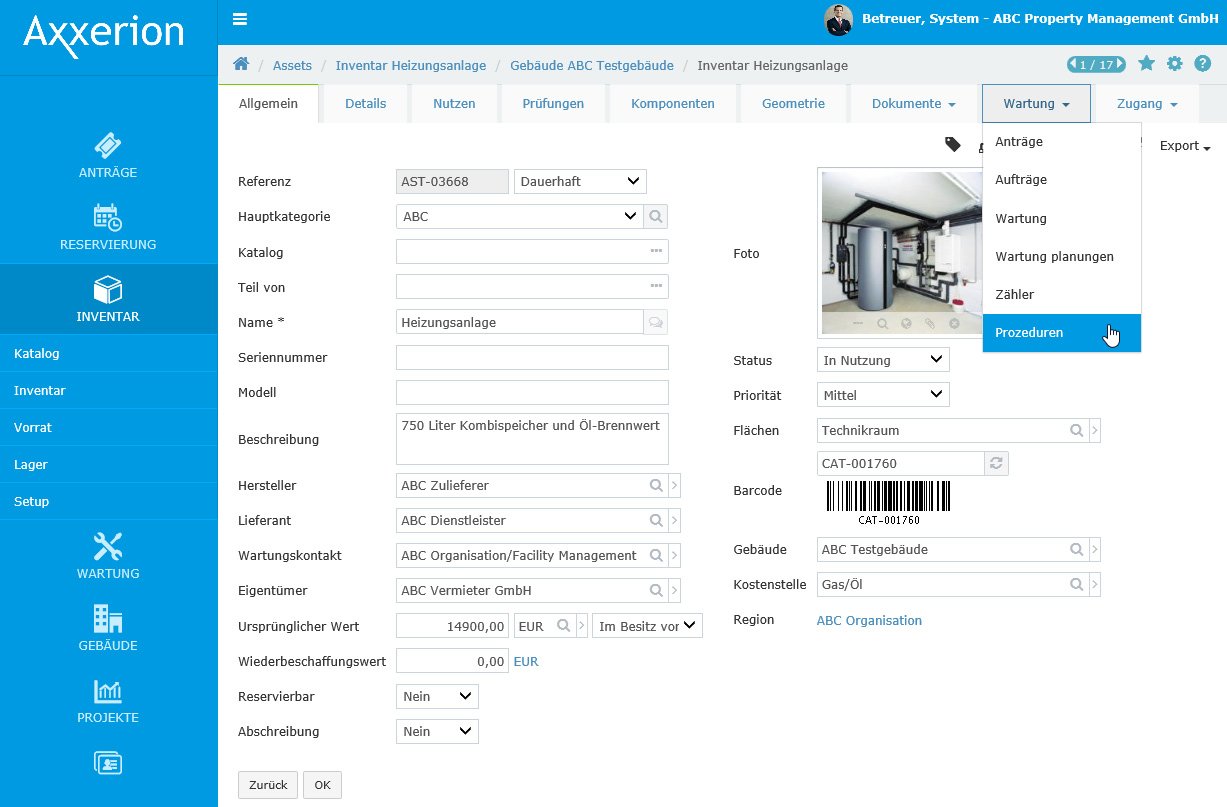Open the Priorität Mittel dropdown

(883, 395)
